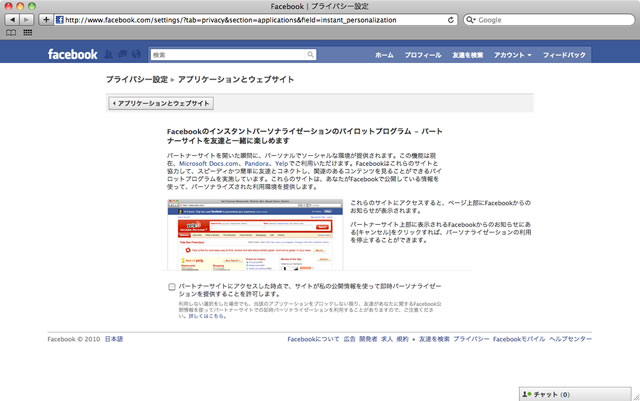640x401 pixels.
Task: Click the window resize grip corner
Action: coord(636,397)
